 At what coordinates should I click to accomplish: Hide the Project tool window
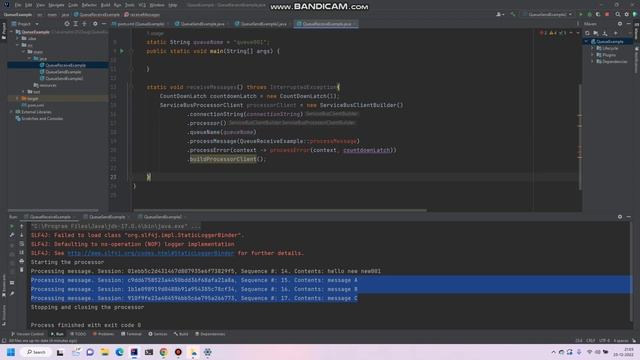[104, 24]
